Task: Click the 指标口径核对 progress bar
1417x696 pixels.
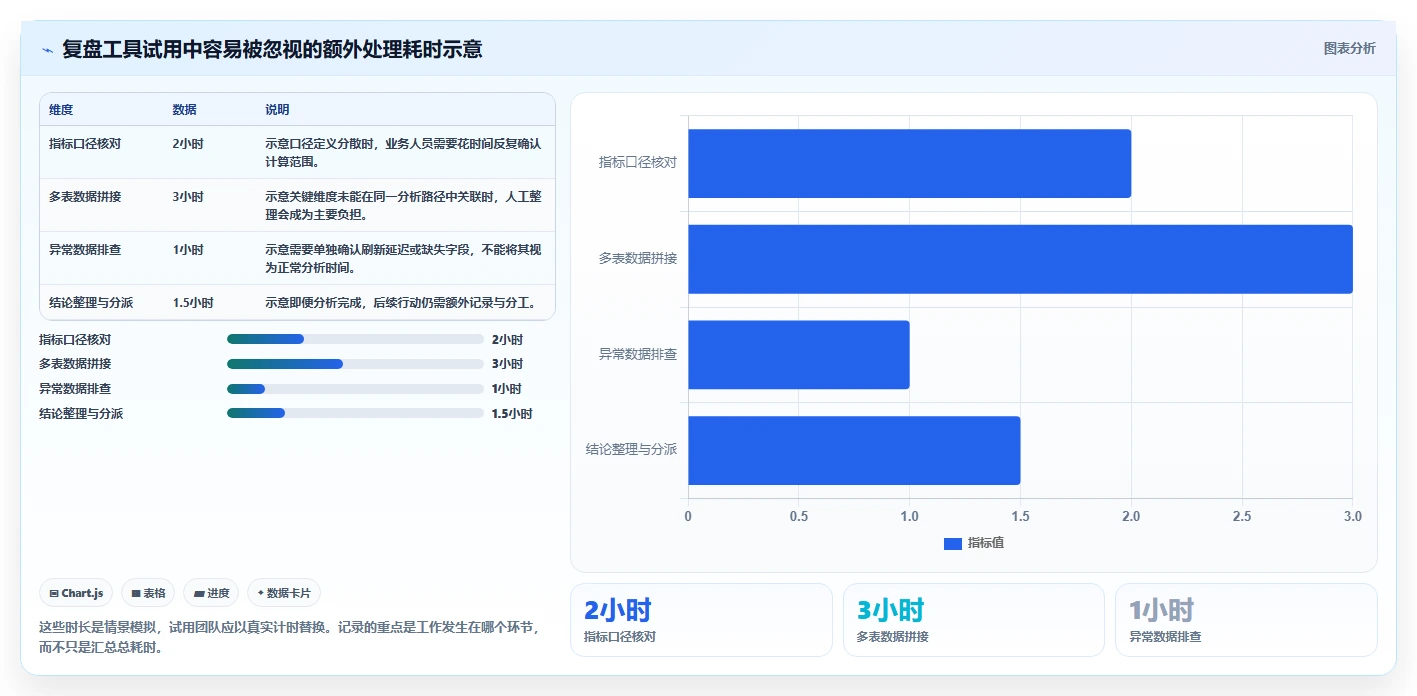Action: [355, 339]
